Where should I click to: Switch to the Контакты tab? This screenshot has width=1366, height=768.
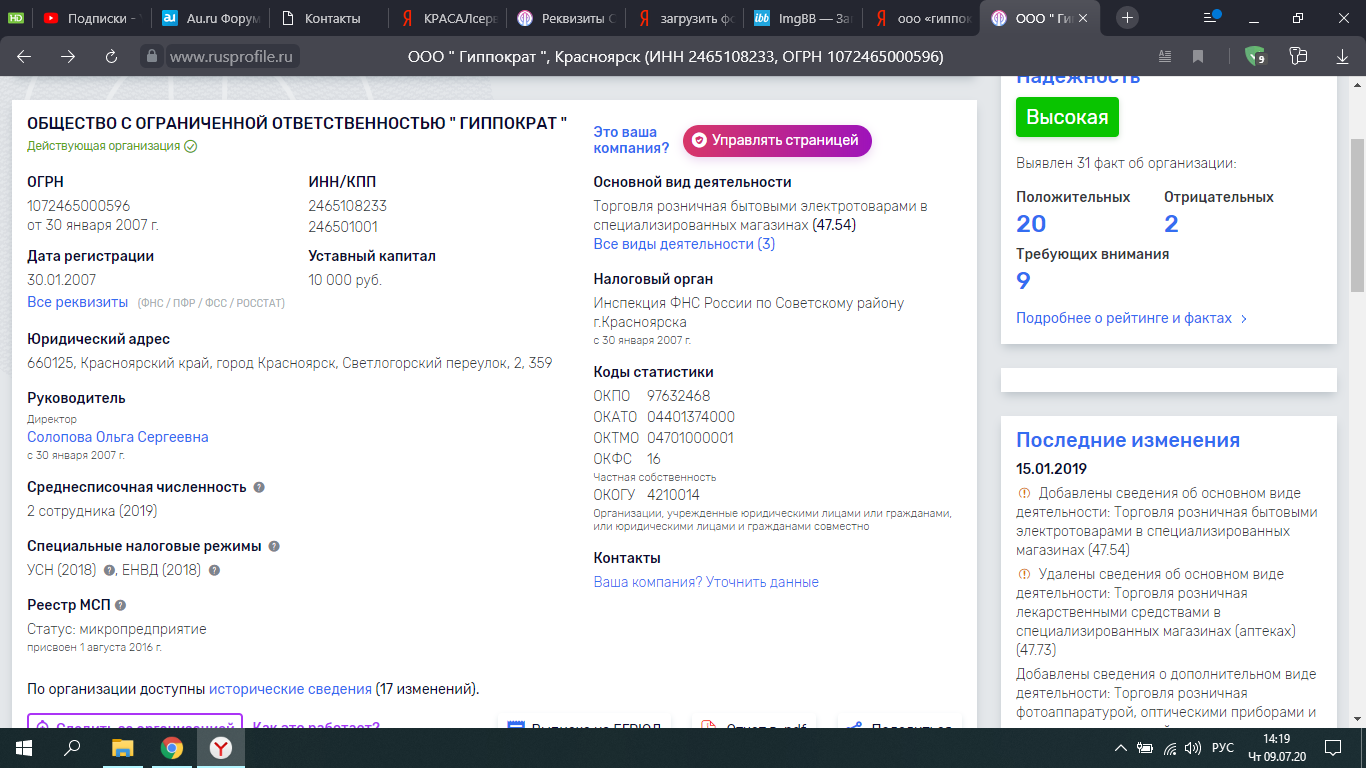[330, 17]
